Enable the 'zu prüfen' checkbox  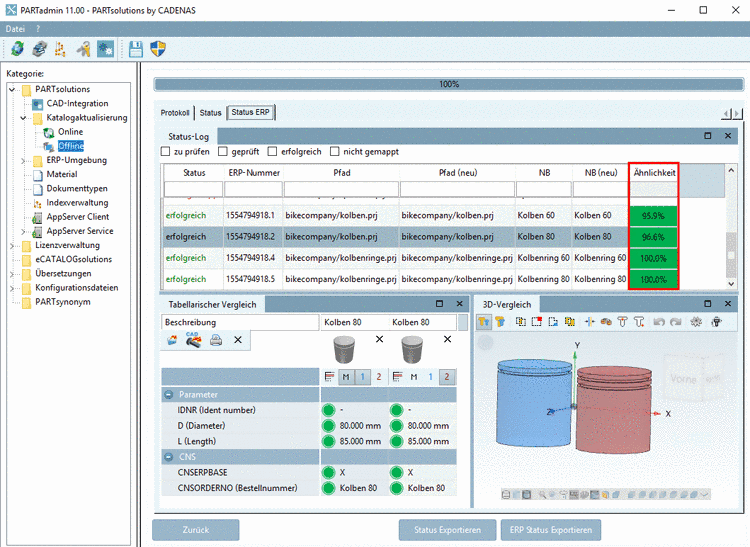click(x=166, y=151)
